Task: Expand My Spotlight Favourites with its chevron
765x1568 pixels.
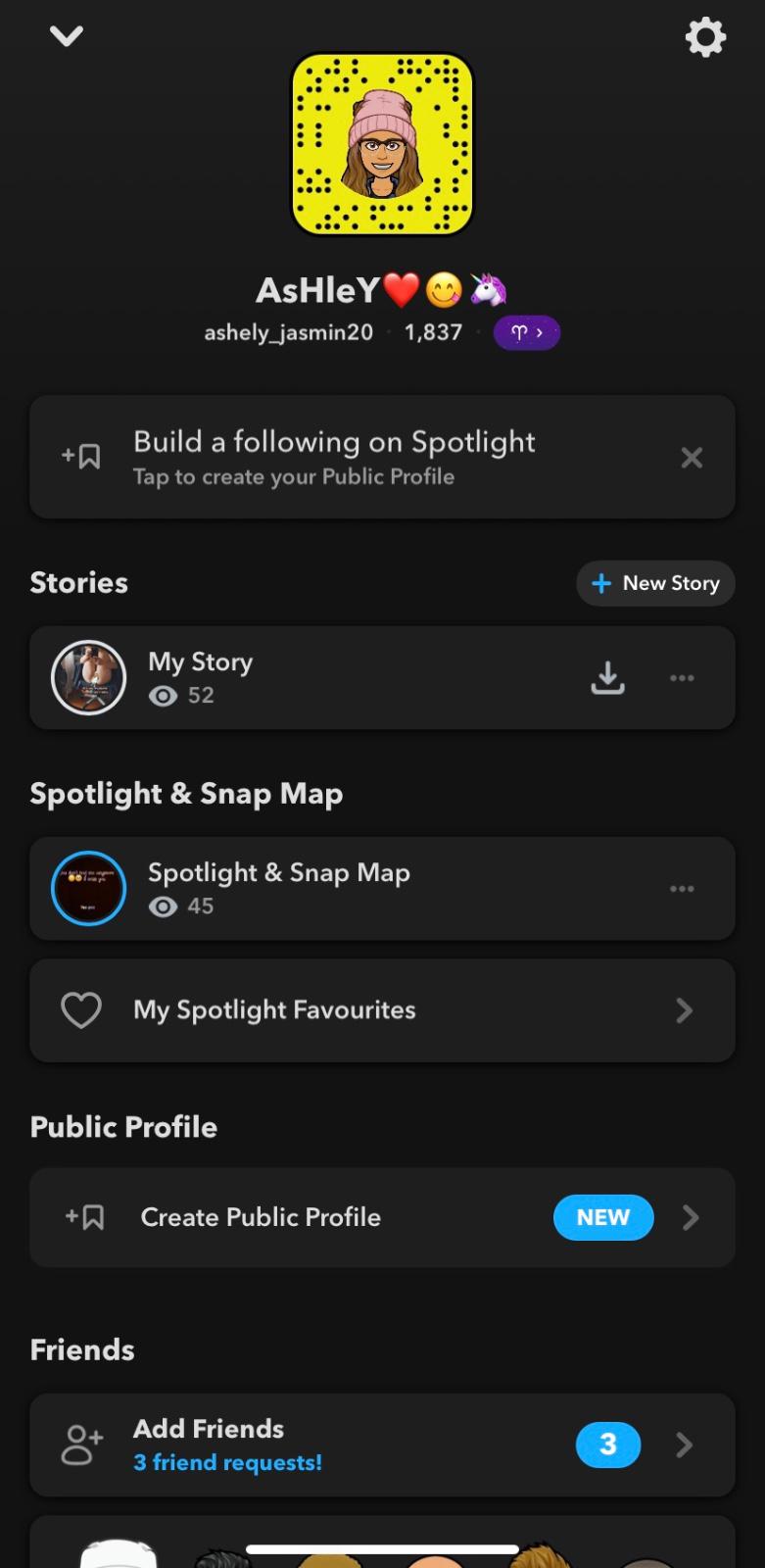Action: pyautogui.click(x=685, y=1010)
